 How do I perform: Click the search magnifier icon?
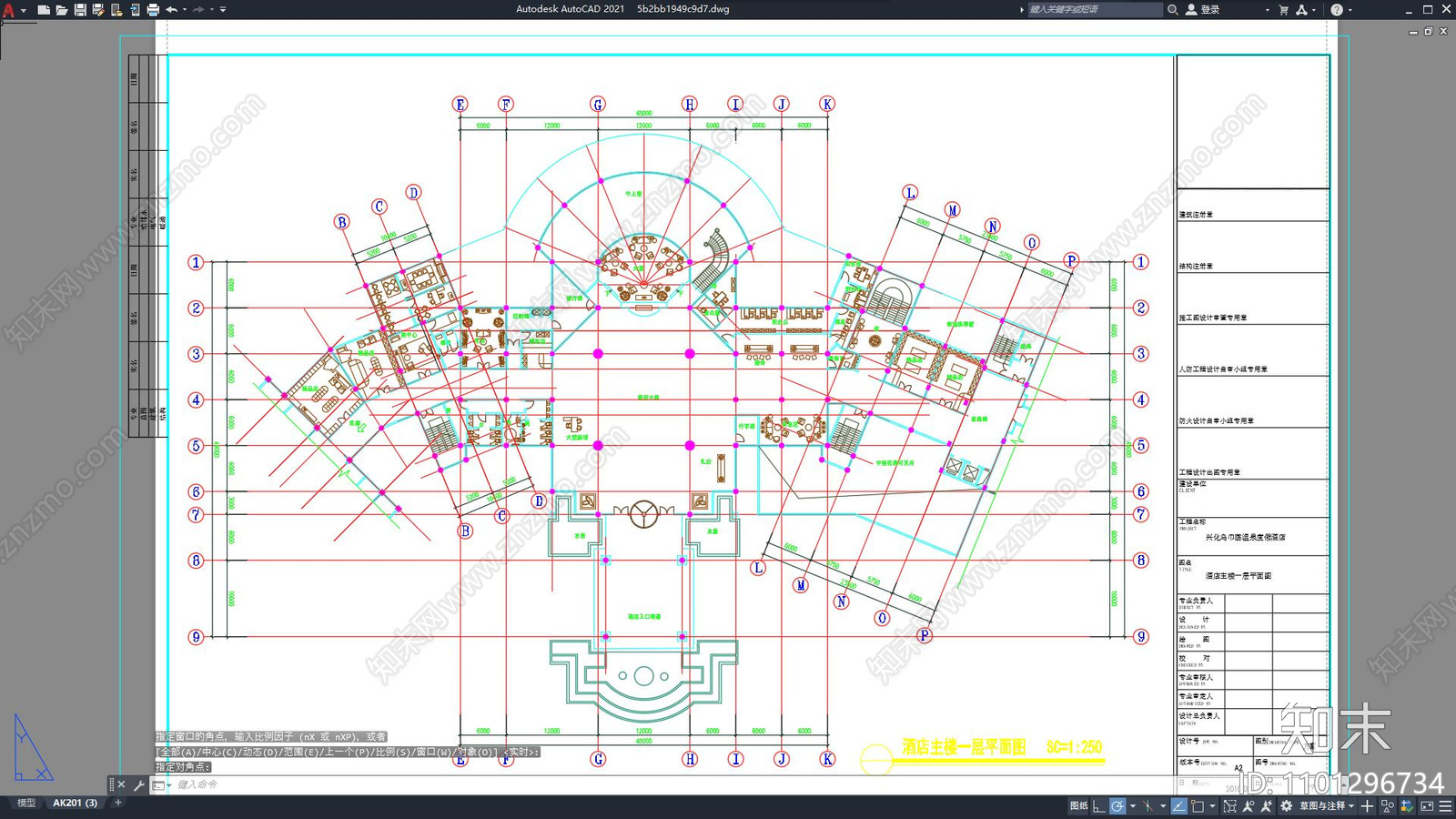1173,9
